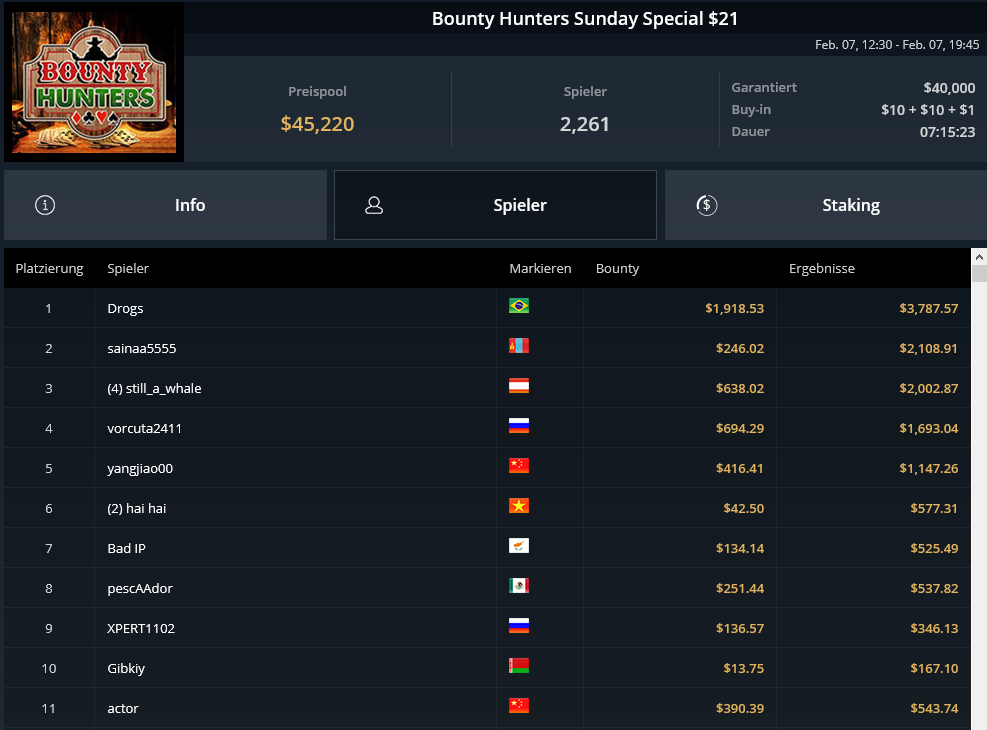The width and height of the screenshot is (987, 730).
Task: Click vorcuta2411 bounty $694.29
Action: [x=740, y=429]
